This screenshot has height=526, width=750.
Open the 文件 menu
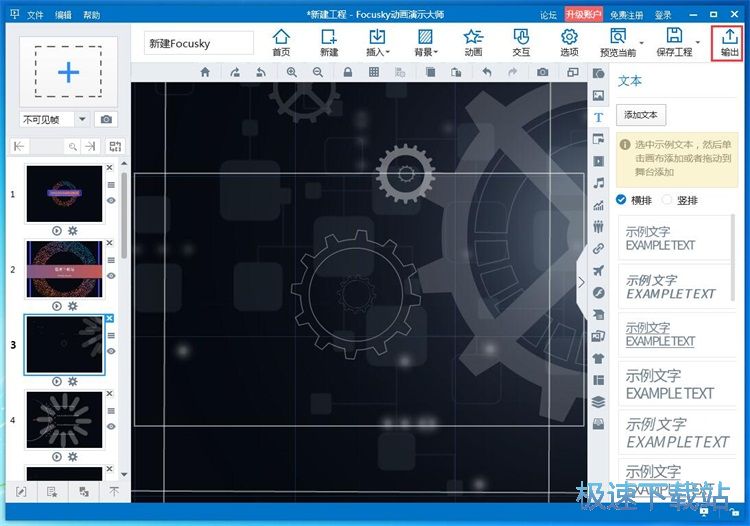pyautogui.click(x=35, y=15)
